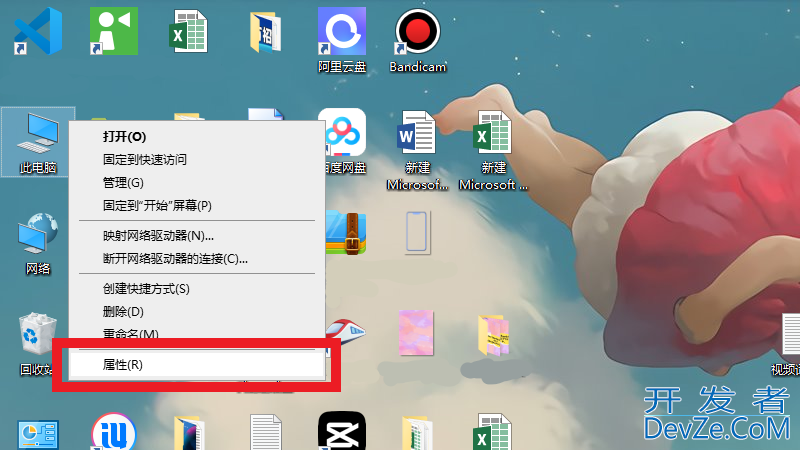Screen dimensions: 800x450
Task: Open CapCut black app icon
Action: tap(342, 431)
